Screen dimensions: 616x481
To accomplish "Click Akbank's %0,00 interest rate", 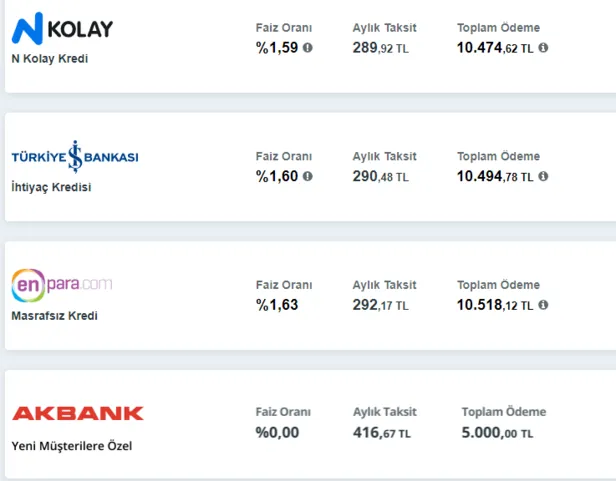I will pyautogui.click(x=277, y=433).
